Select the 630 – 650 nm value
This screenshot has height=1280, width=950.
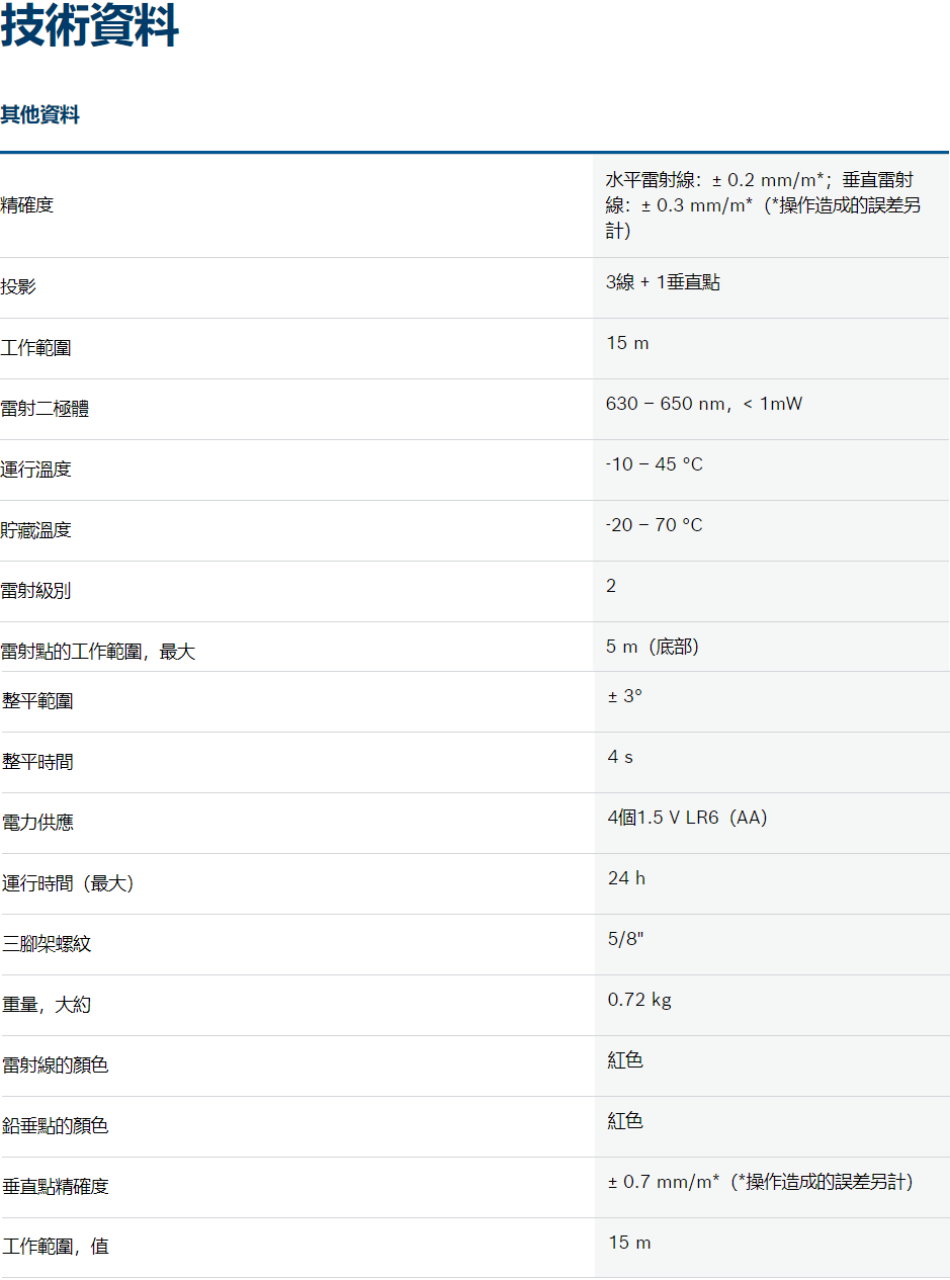coord(704,404)
